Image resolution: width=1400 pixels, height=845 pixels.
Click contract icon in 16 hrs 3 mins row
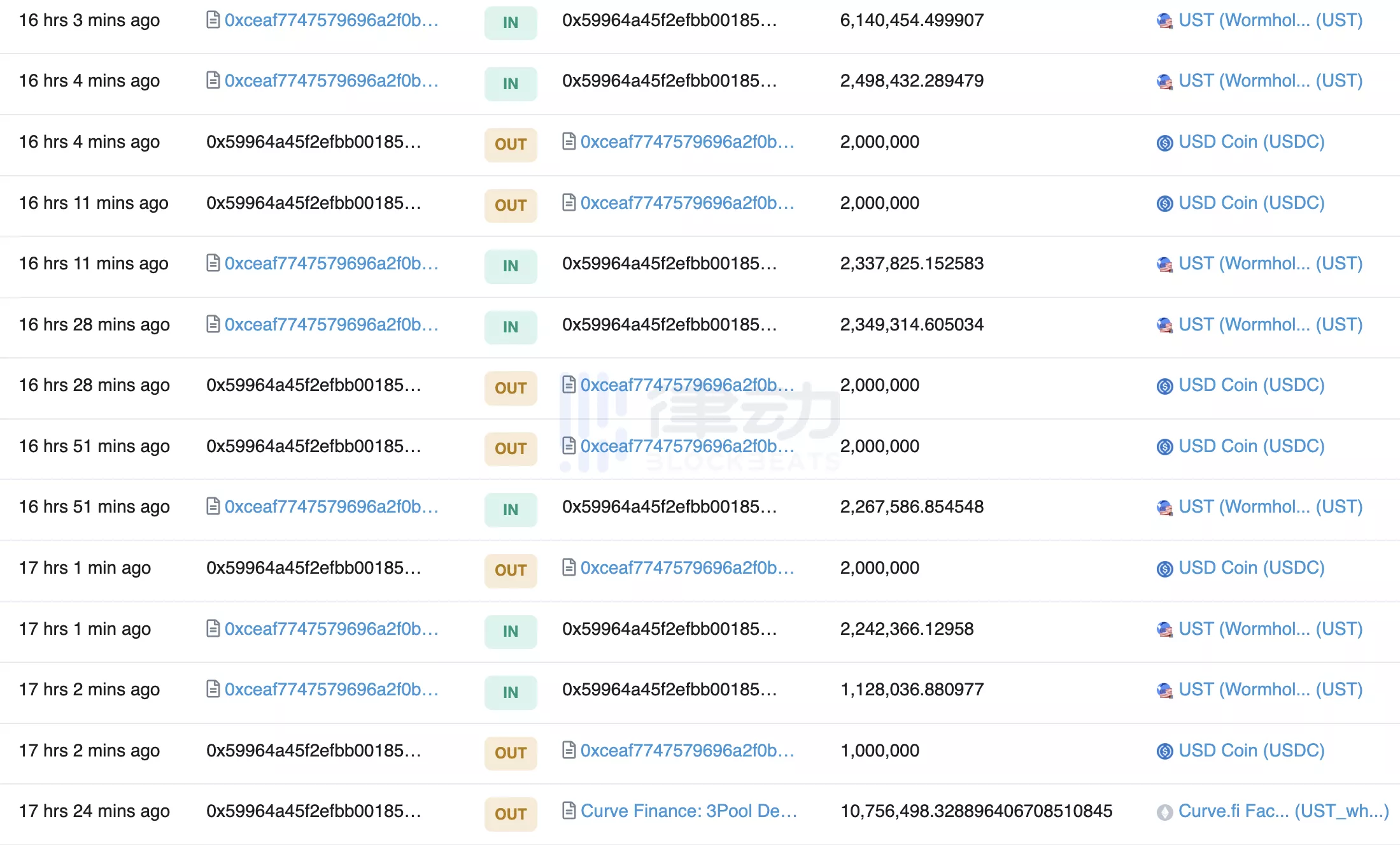(213, 20)
